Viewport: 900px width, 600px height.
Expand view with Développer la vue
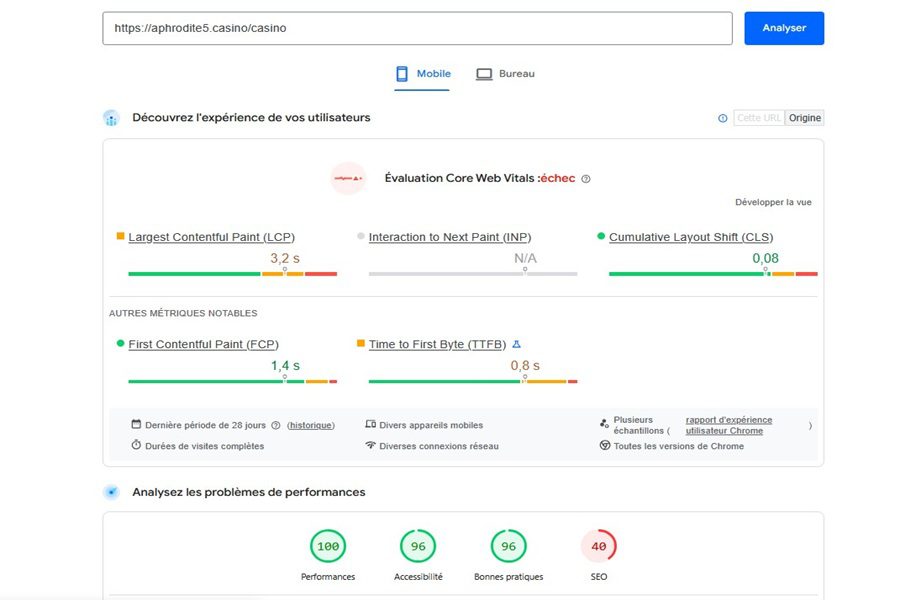click(x=773, y=202)
